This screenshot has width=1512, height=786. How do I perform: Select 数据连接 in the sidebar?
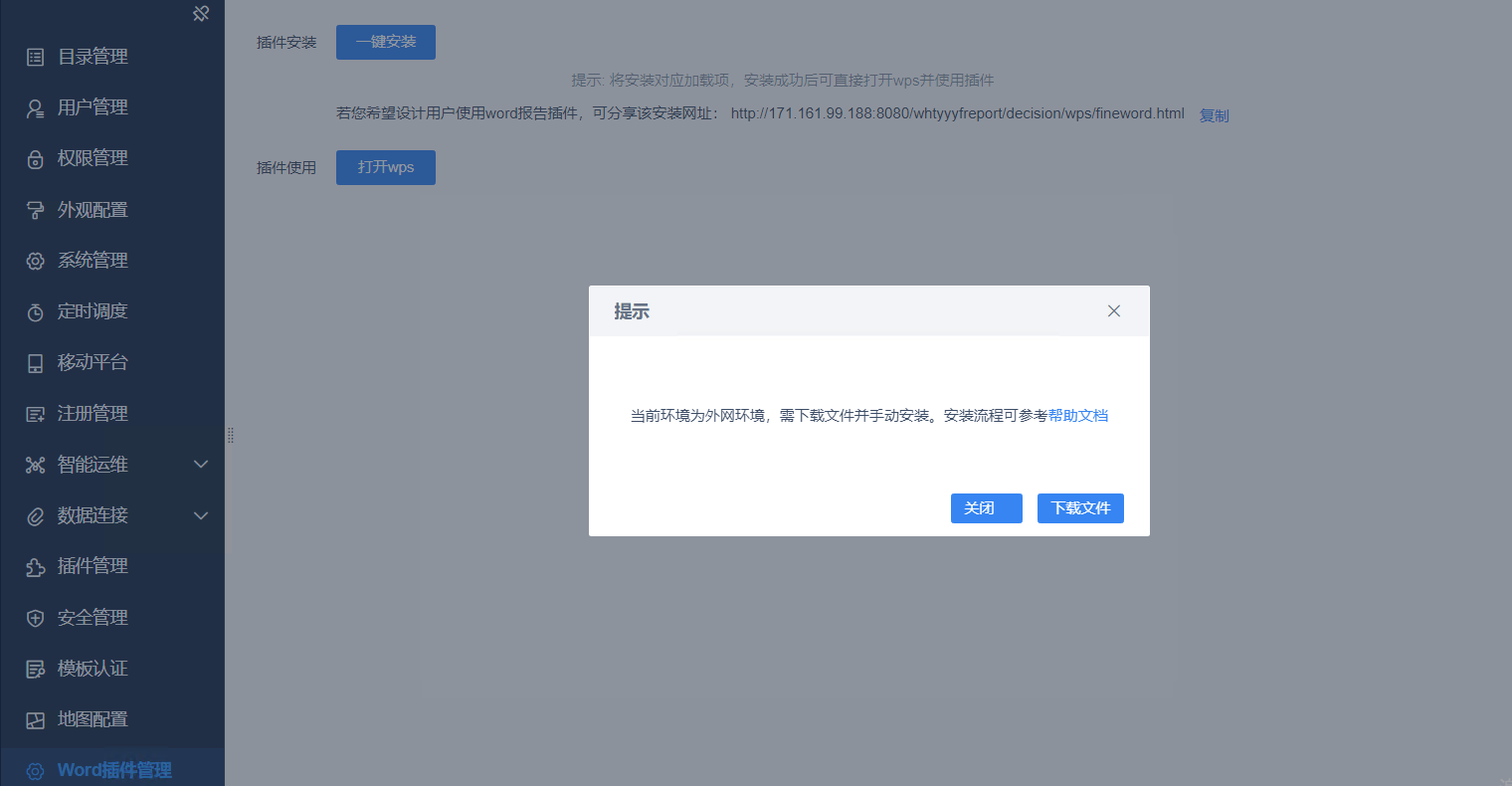(112, 515)
